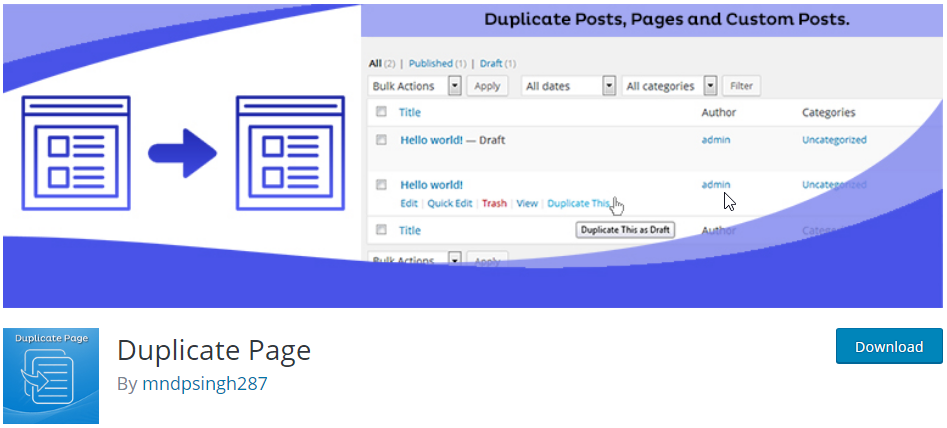Screen dimensions: 947x428
Task: Open the published Hello world! post title
Action: [432, 185]
